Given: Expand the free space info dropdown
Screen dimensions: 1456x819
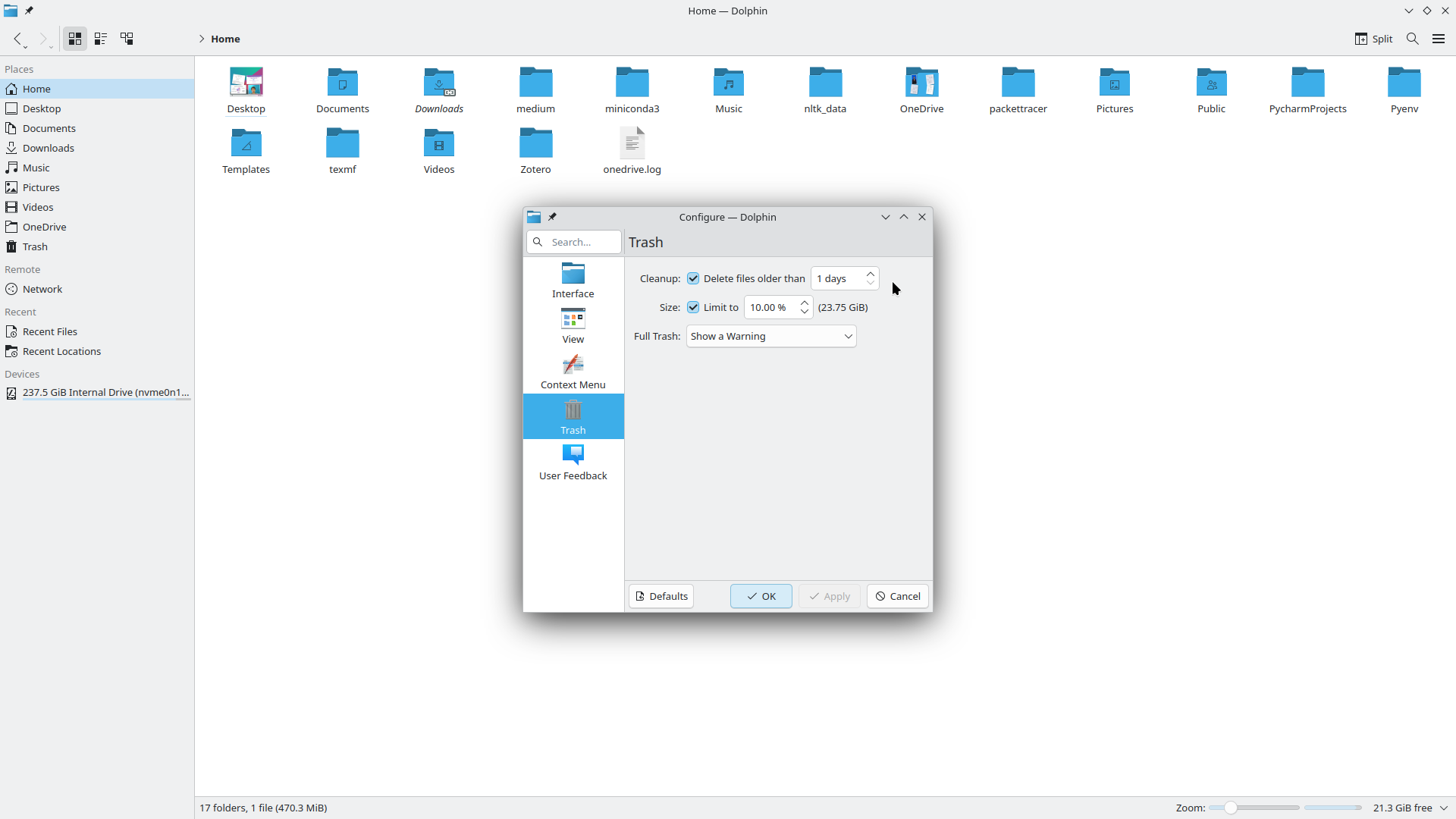Looking at the screenshot, I should pos(1444,808).
